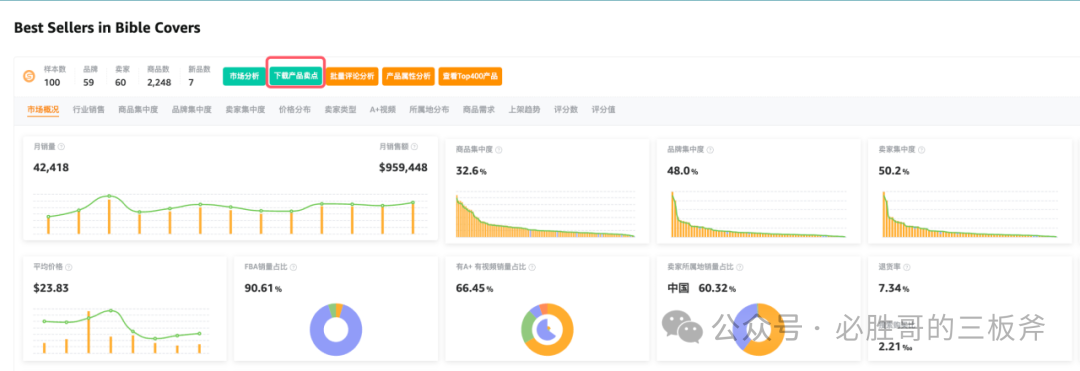Click the monthly sales line and bar chart

click(230, 213)
